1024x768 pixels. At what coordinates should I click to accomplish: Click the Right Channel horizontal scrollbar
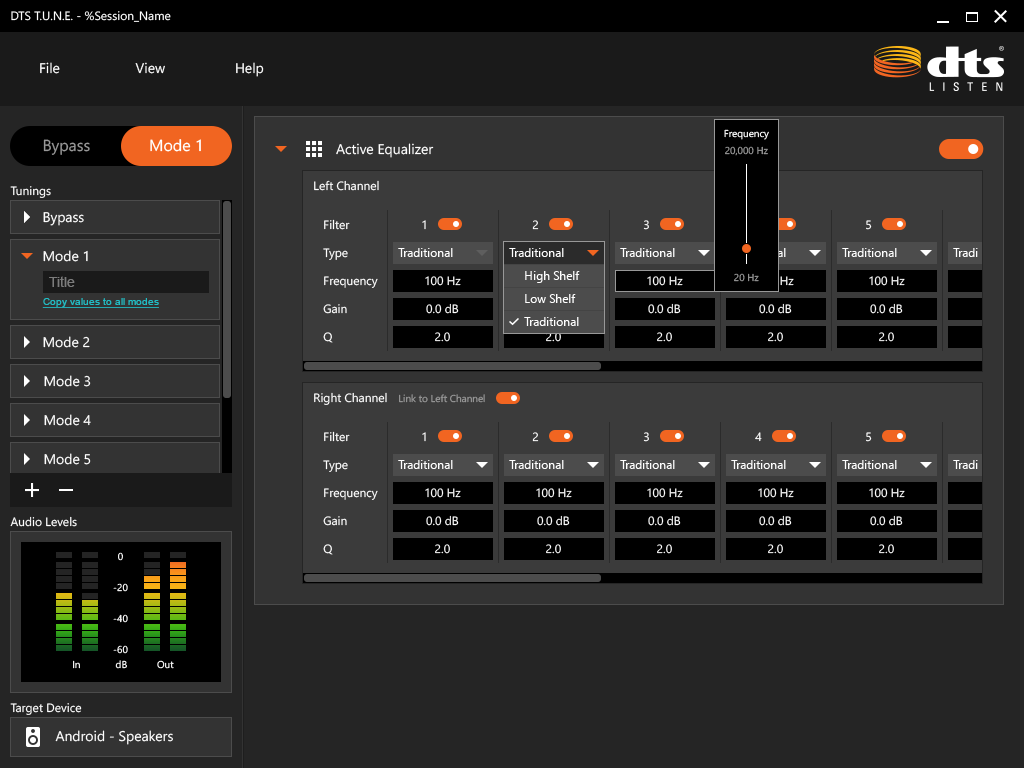point(452,577)
